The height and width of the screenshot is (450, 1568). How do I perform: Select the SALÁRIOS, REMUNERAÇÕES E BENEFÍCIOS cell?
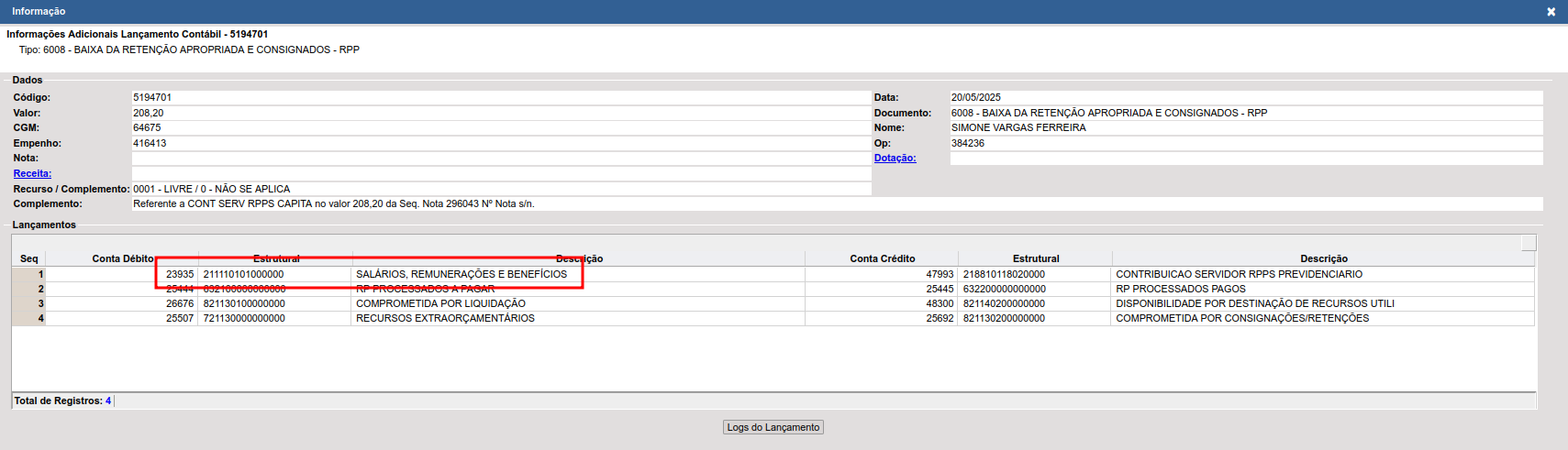[462, 274]
